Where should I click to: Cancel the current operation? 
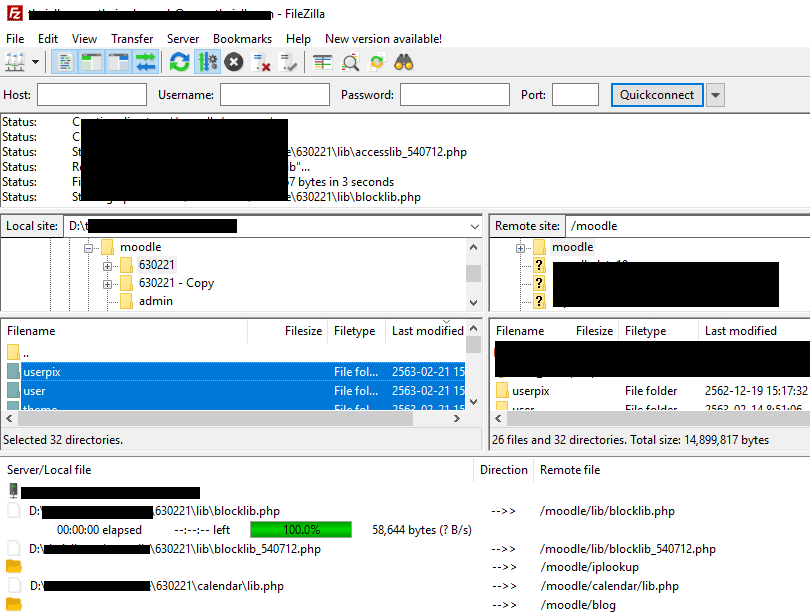pyautogui.click(x=234, y=62)
